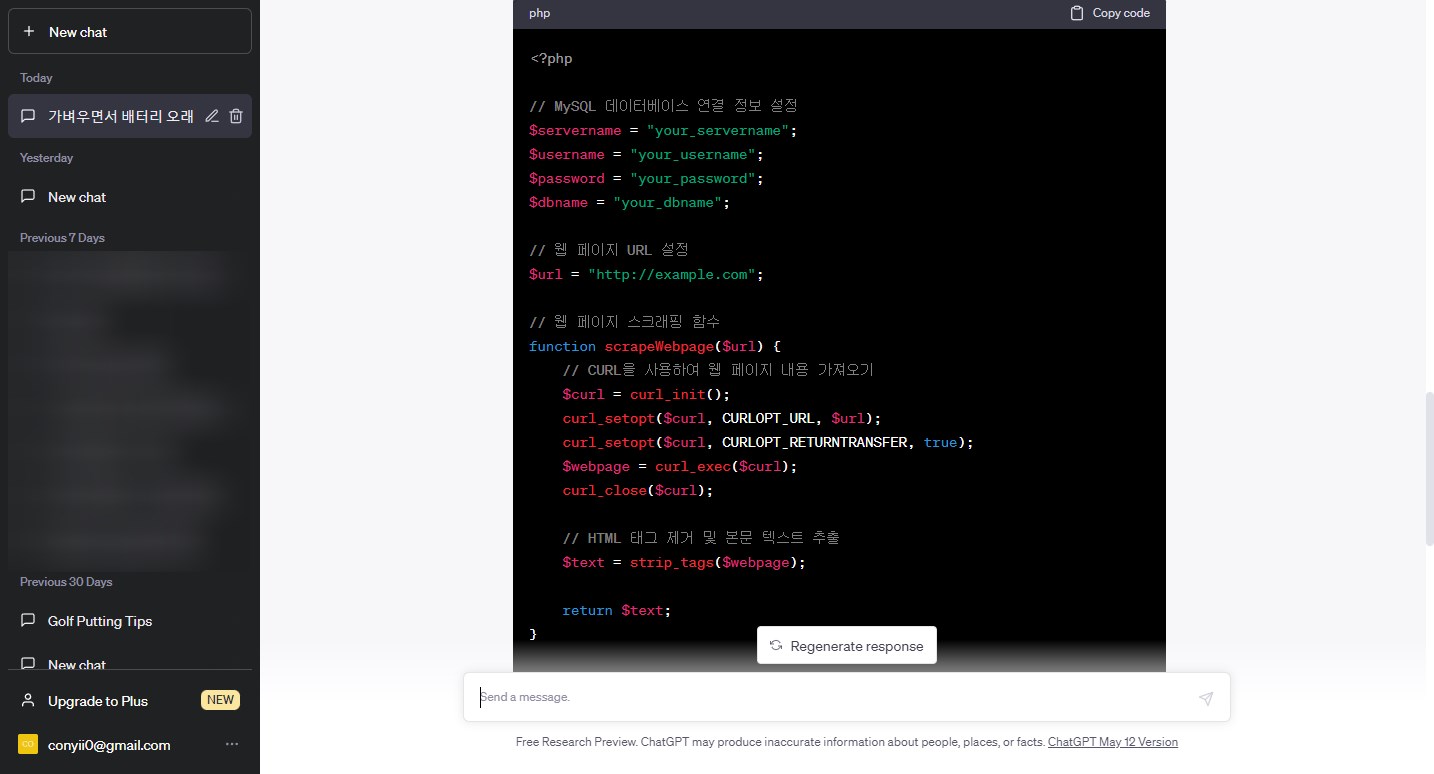Click the Today section label
The width and height of the screenshot is (1434, 774).
pos(36,78)
